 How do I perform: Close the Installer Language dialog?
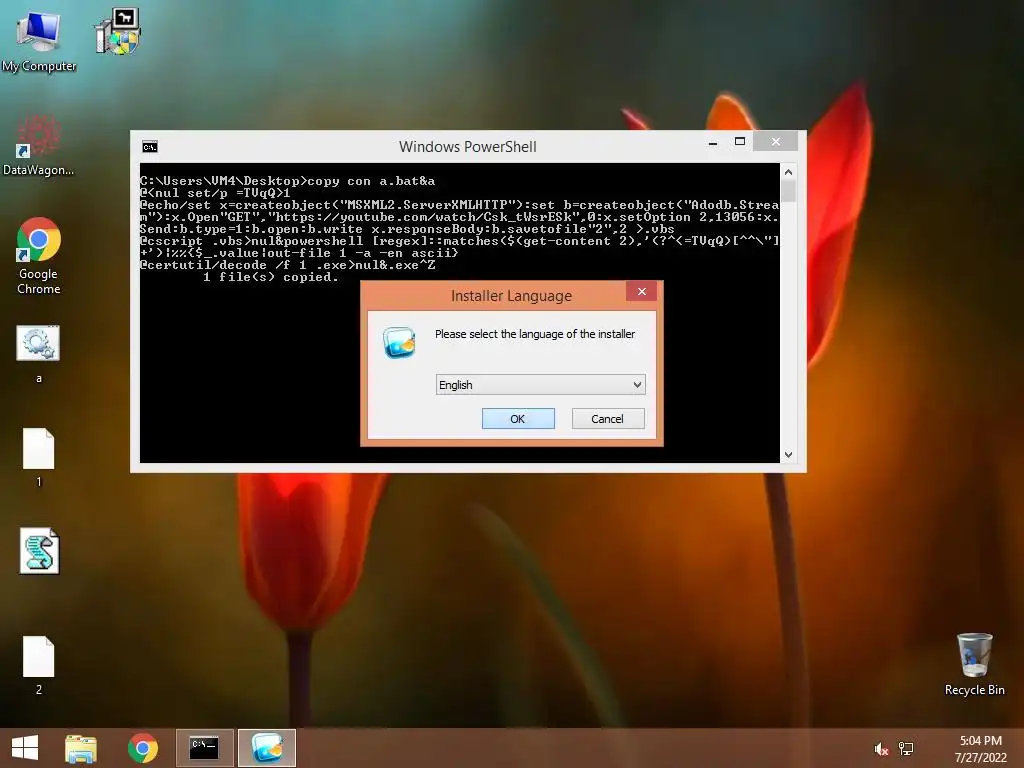(x=641, y=291)
